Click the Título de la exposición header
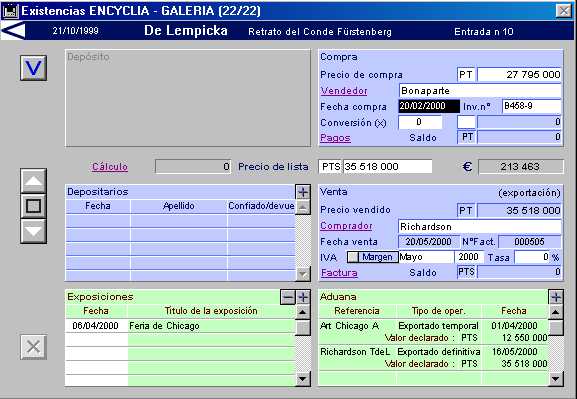 click(x=211, y=311)
